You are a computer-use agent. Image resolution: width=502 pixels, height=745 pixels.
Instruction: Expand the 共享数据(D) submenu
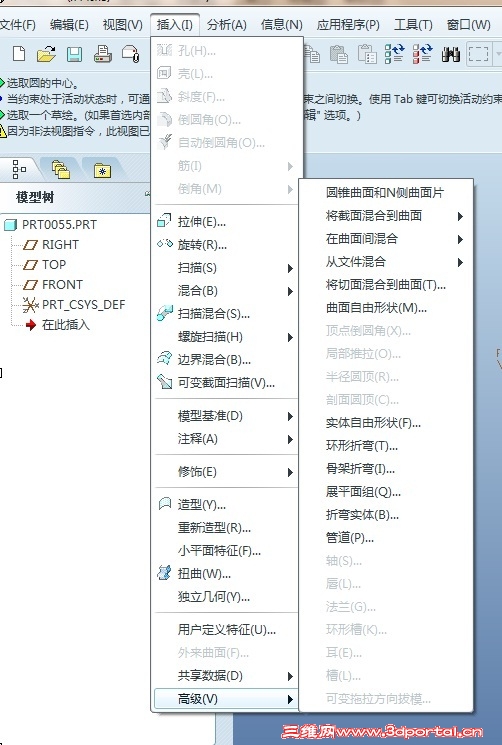pyautogui.click(x=225, y=676)
